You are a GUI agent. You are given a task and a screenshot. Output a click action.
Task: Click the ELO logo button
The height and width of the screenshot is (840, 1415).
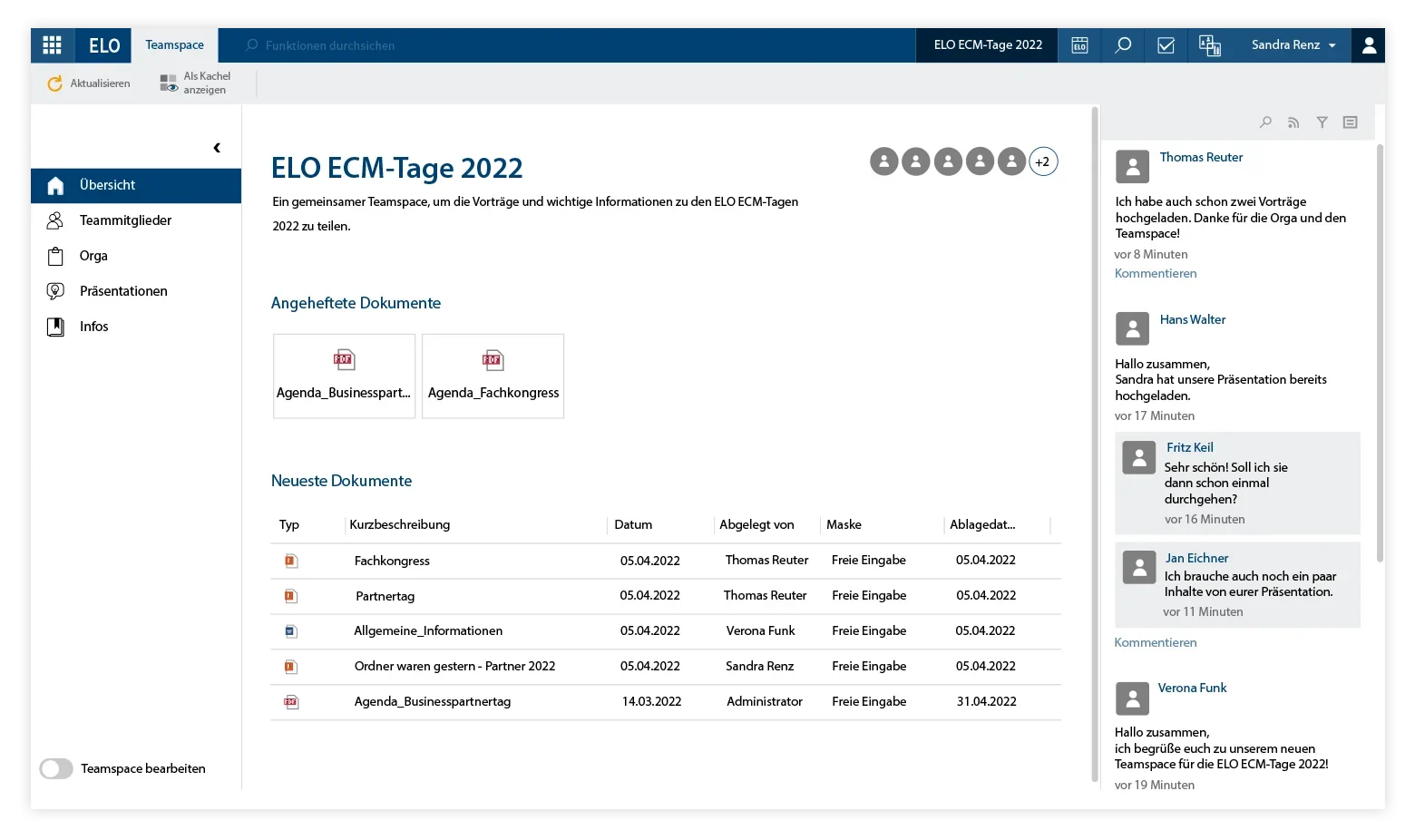[x=104, y=45]
